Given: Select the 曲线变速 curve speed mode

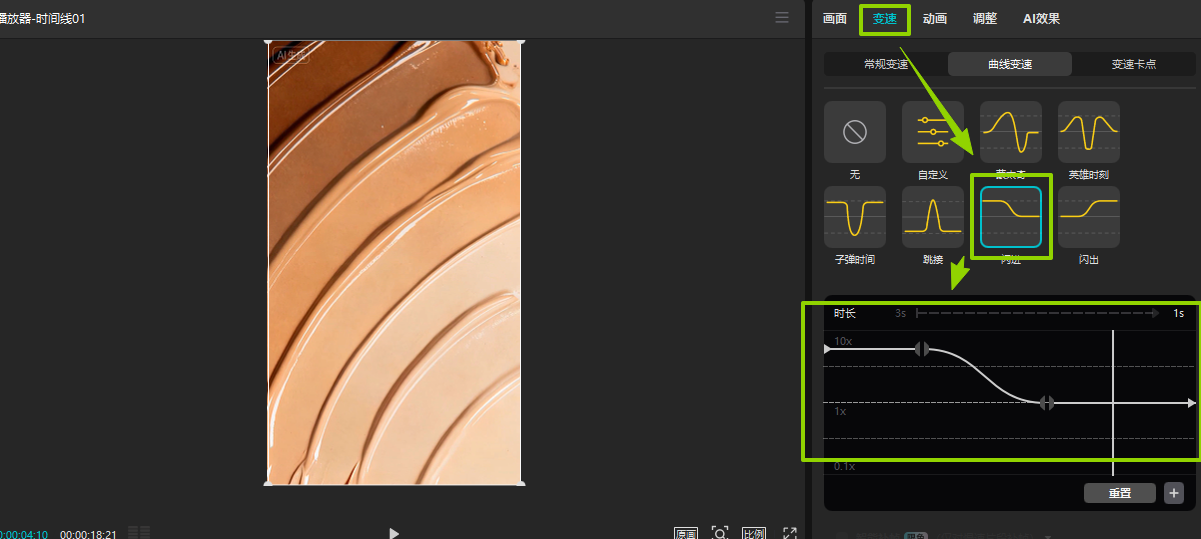Looking at the screenshot, I should [1010, 64].
